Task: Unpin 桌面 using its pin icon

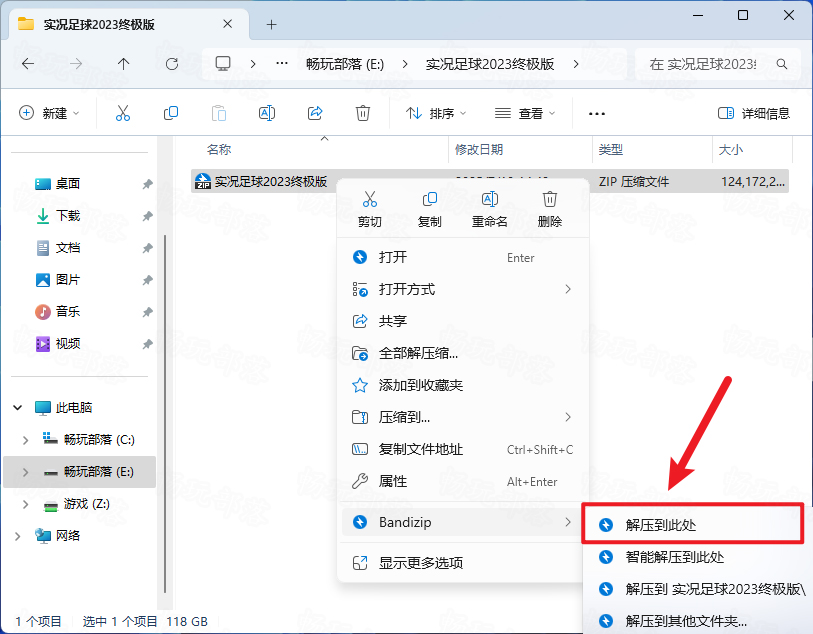Action: tap(148, 184)
